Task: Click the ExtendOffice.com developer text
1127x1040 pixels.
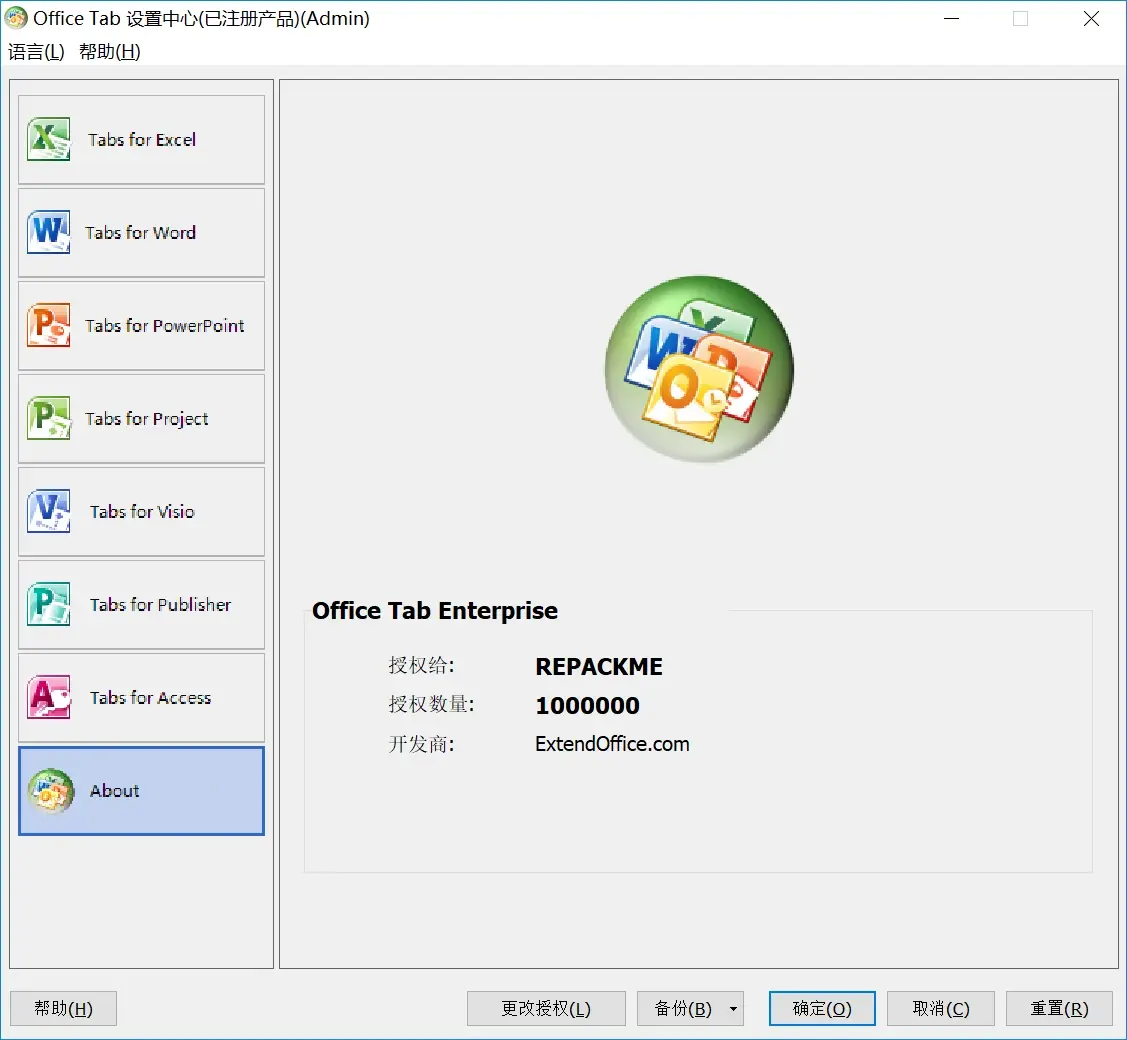Action: click(612, 744)
